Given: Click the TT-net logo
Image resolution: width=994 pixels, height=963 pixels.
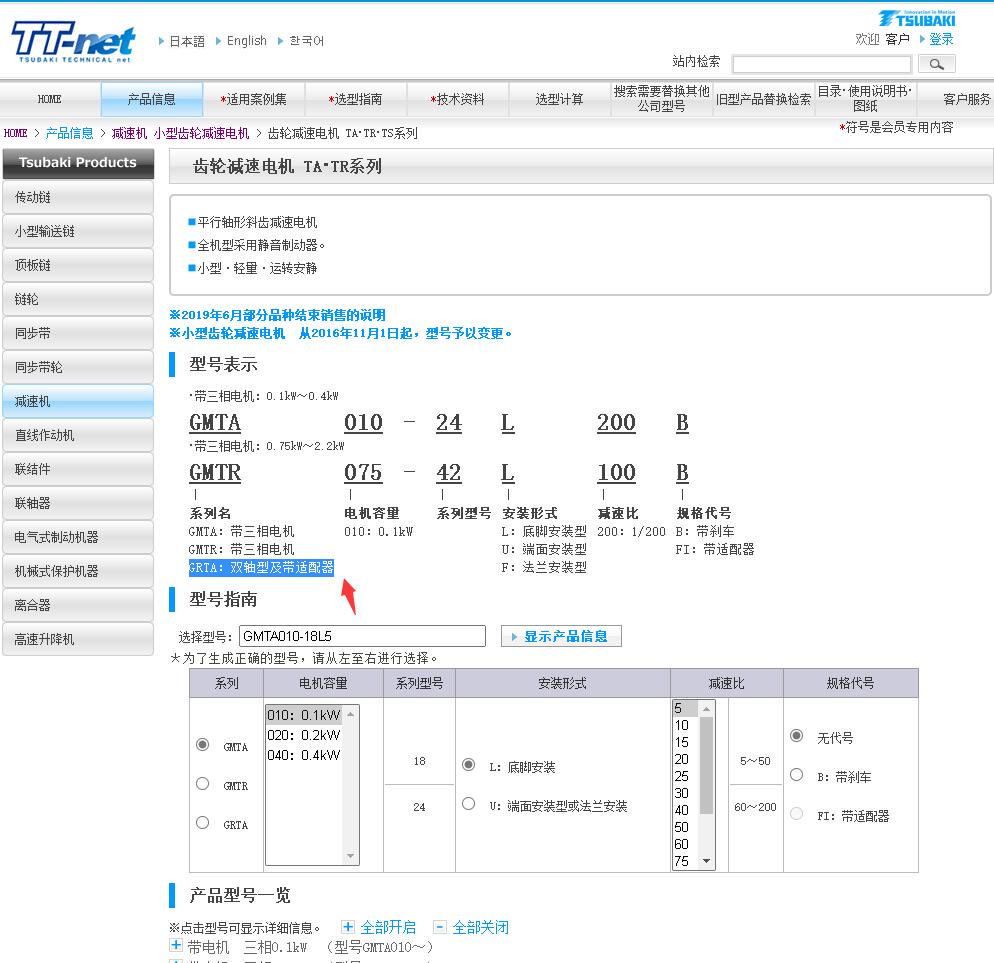Looking at the screenshot, I should point(73,41).
